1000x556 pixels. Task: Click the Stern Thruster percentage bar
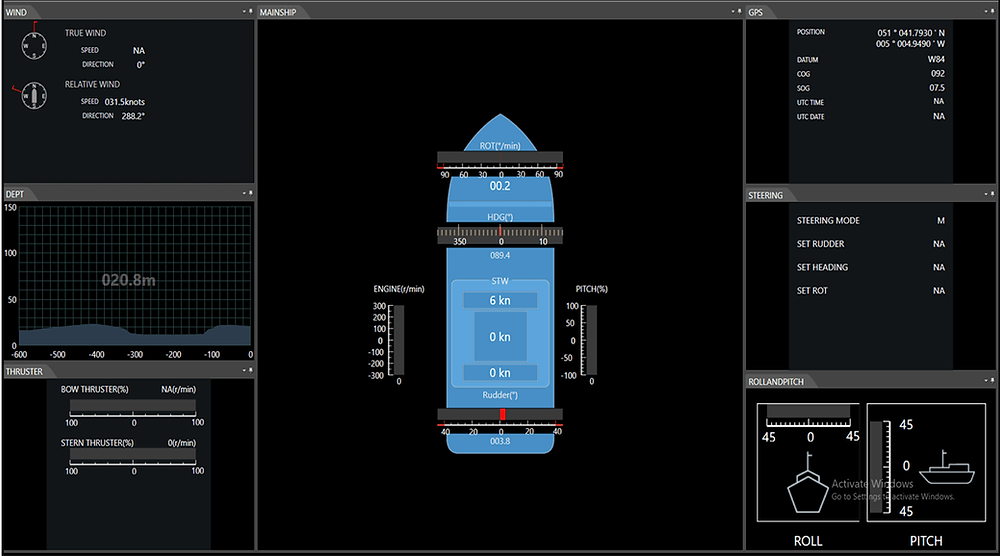[x=133, y=454]
